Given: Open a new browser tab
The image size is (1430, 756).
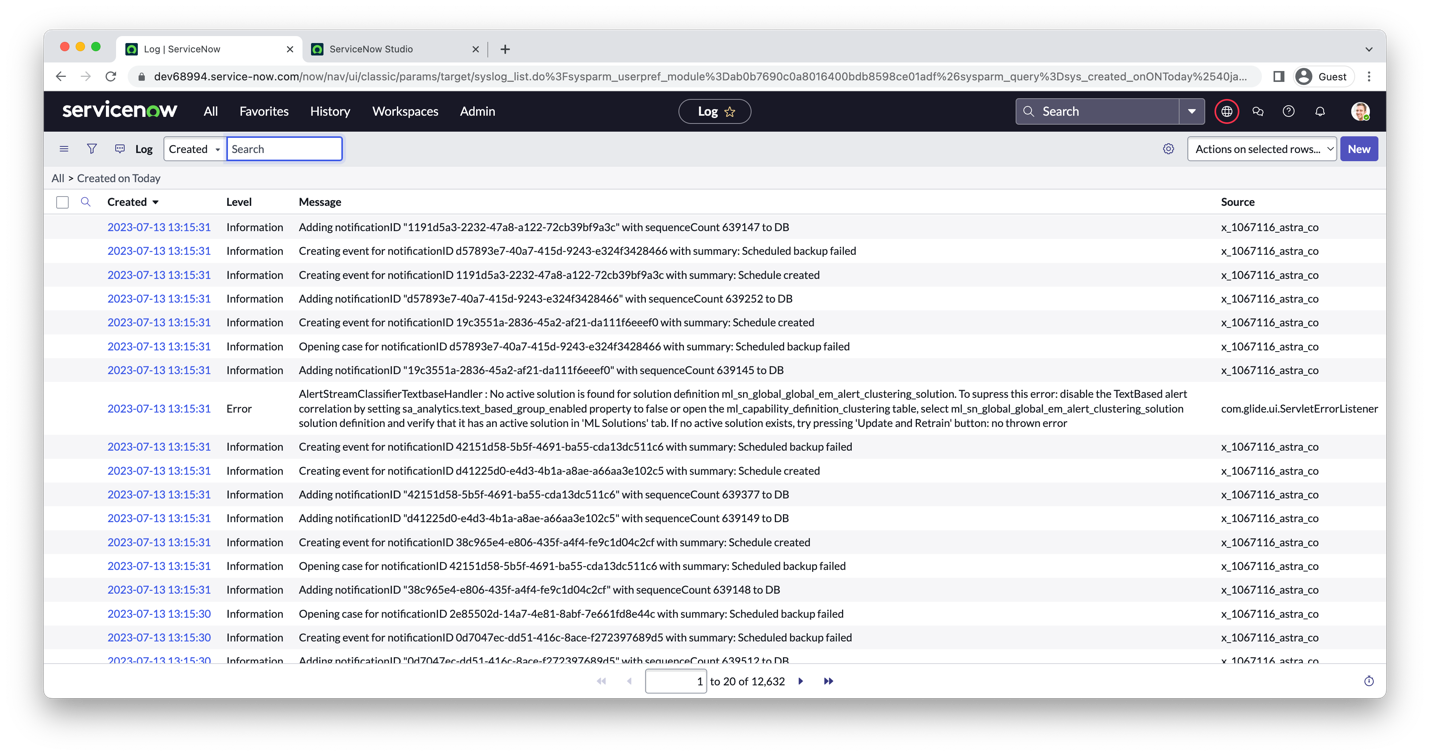Looking at the screenshot, I should (505, 49).
